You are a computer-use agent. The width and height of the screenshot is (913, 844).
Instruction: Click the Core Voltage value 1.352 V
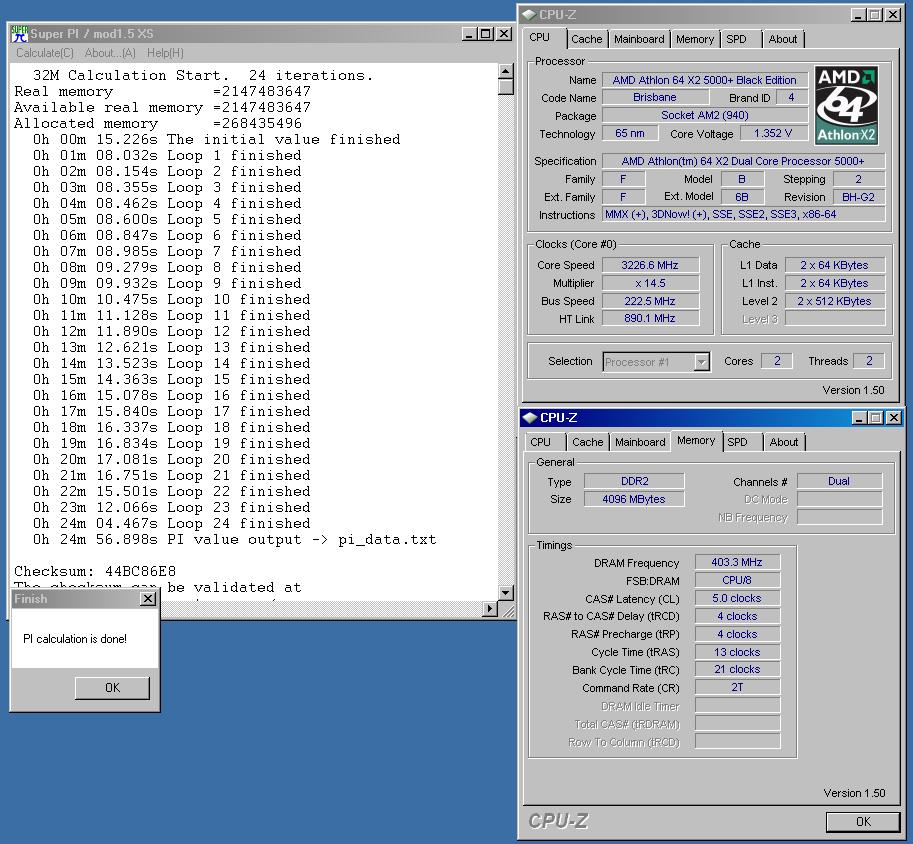pyautogui.click(x=773, y=133)
